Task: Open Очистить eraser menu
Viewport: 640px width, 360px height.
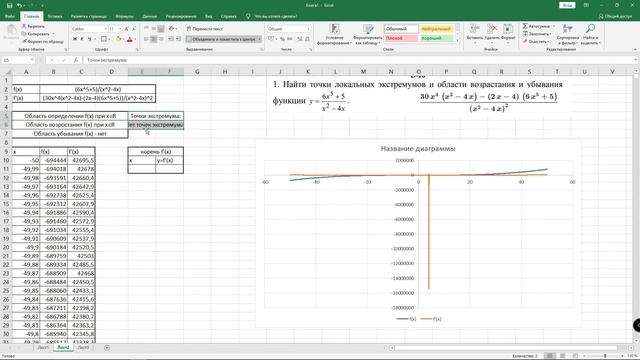Action: (535, 41)
